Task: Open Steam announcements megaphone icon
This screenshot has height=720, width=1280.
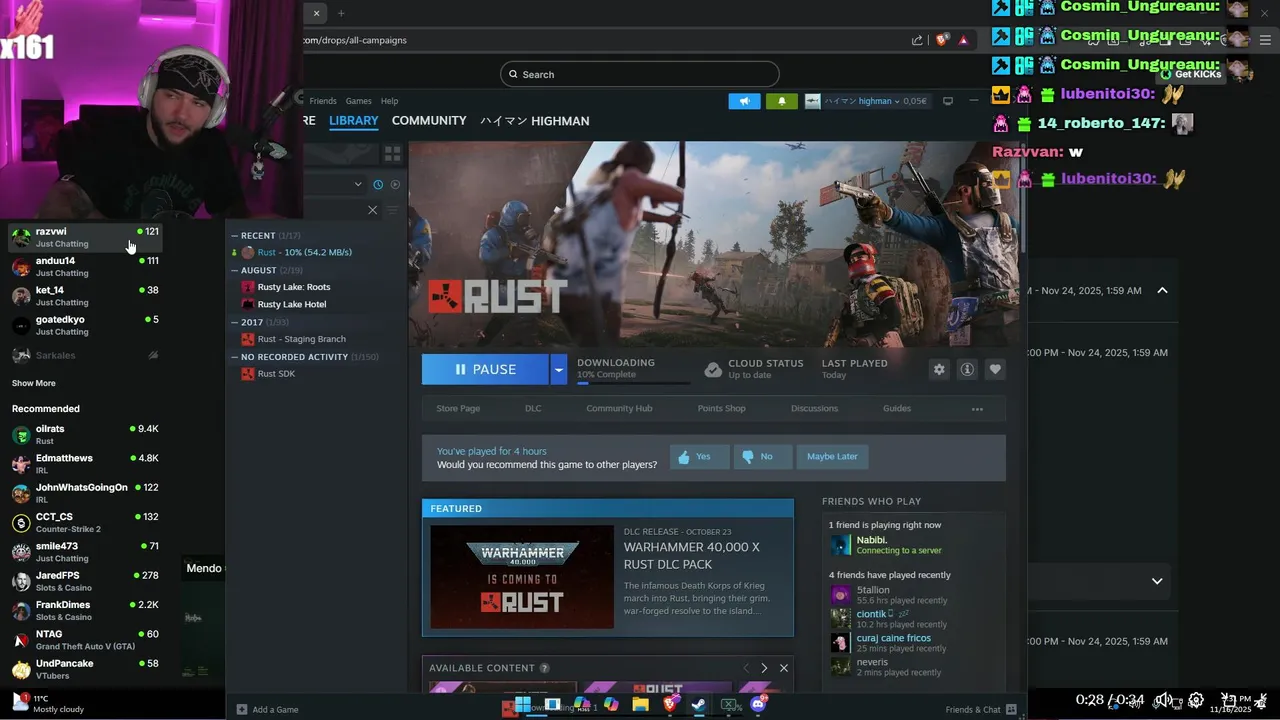Action: click(744, 101)
